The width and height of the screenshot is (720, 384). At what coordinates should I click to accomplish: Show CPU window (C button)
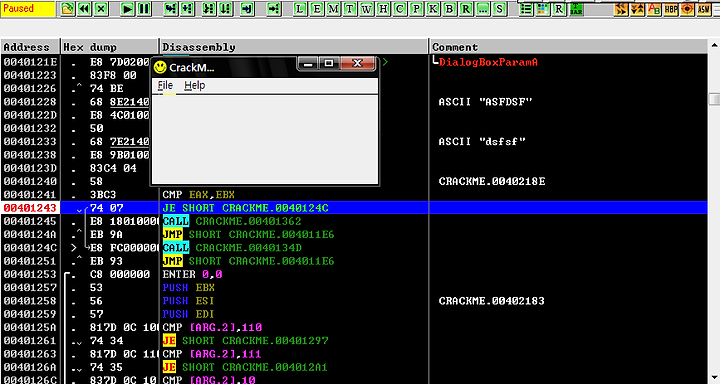tap(399, 9)
